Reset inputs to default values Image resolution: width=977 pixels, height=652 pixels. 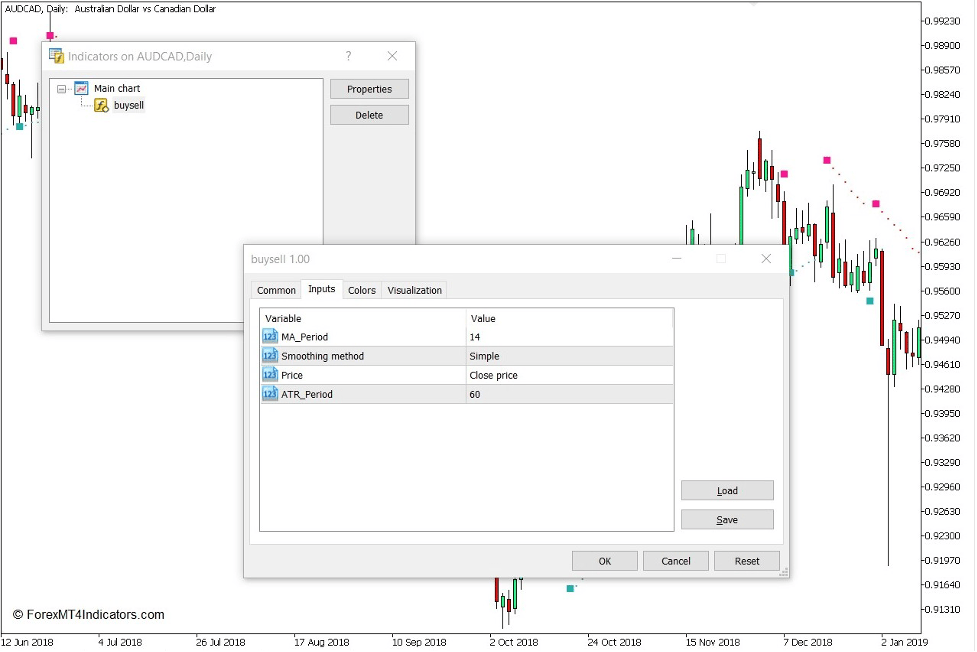[746, 561]
